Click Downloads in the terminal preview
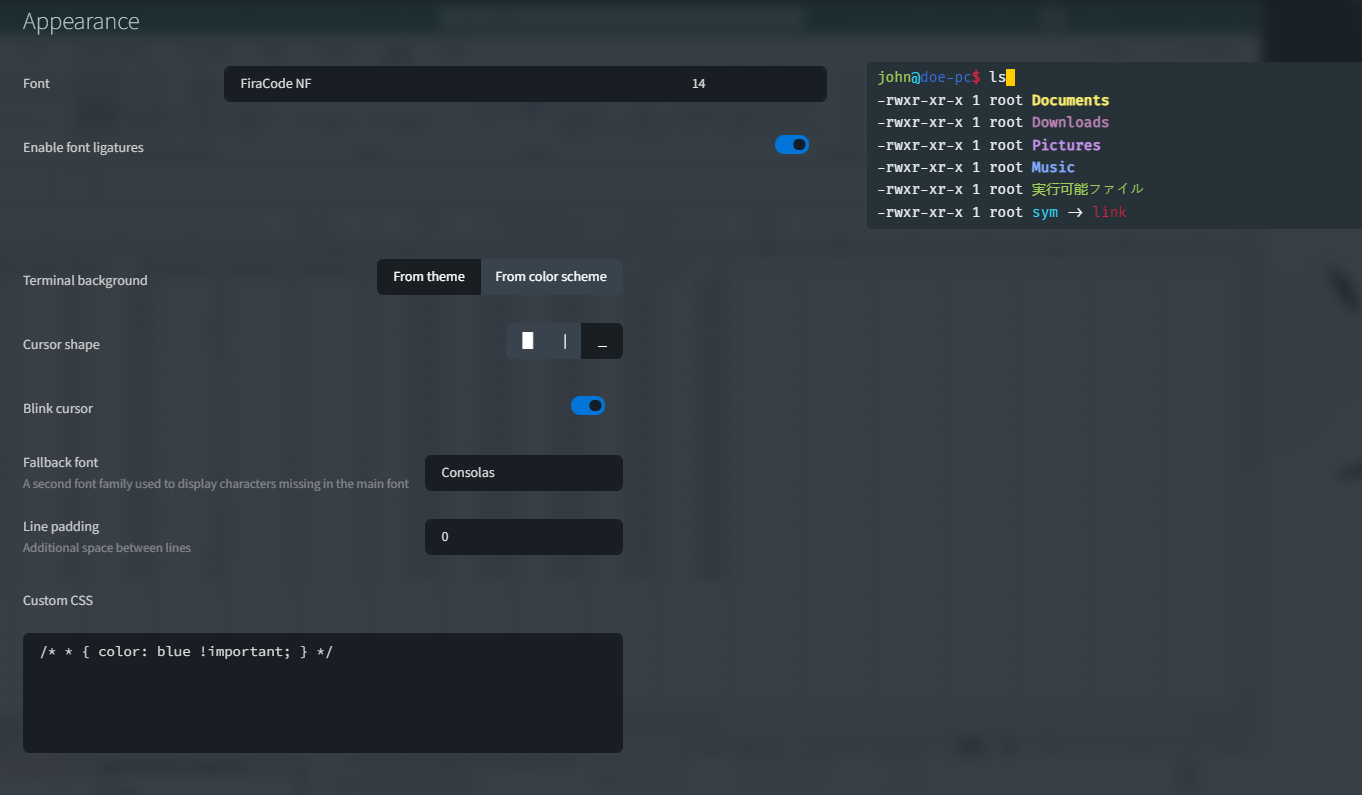This screenshot has height=795, width=1362. tap(1070, 122)
